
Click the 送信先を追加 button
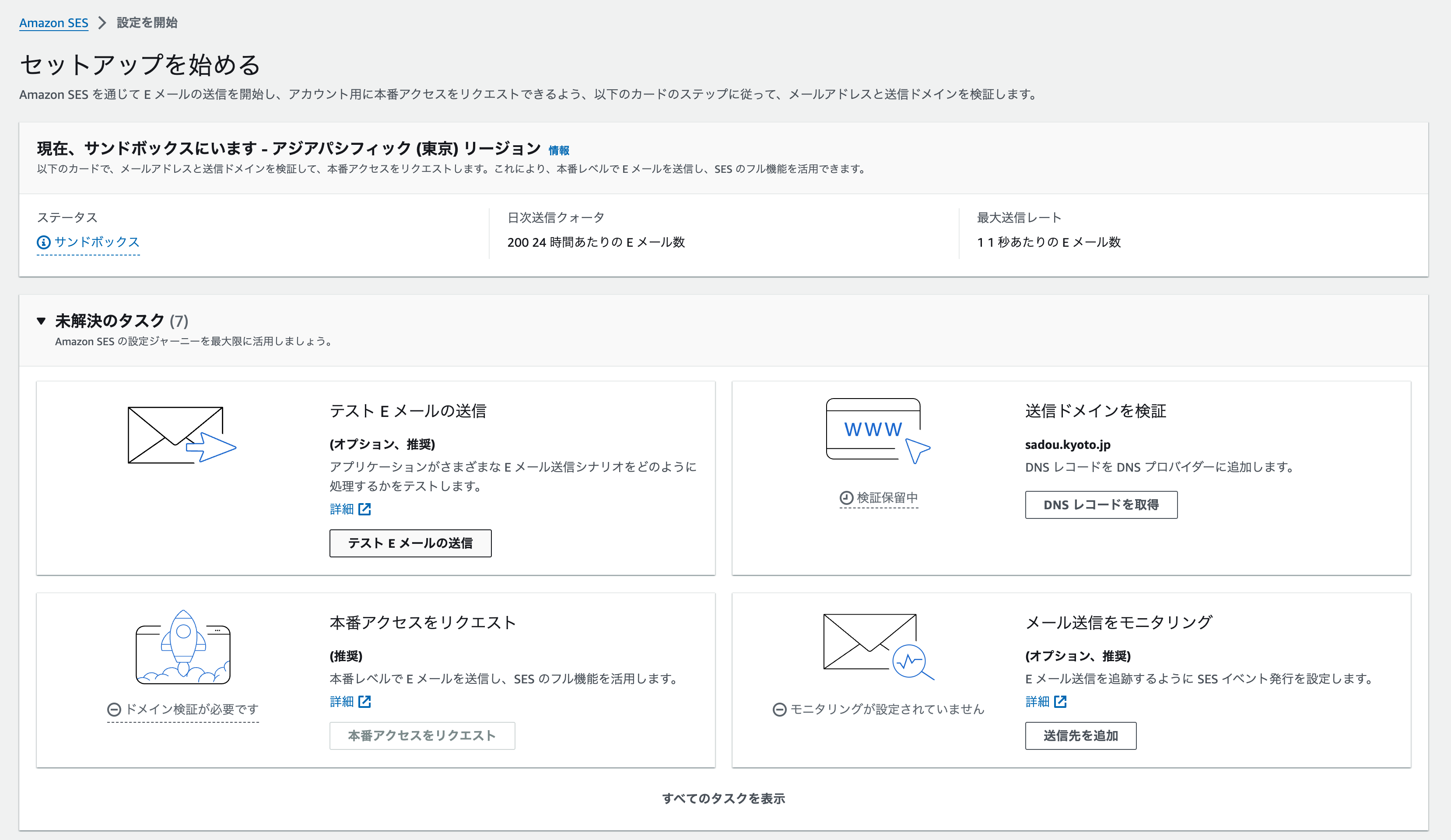pyautogui.click(x=1081, y=735)
